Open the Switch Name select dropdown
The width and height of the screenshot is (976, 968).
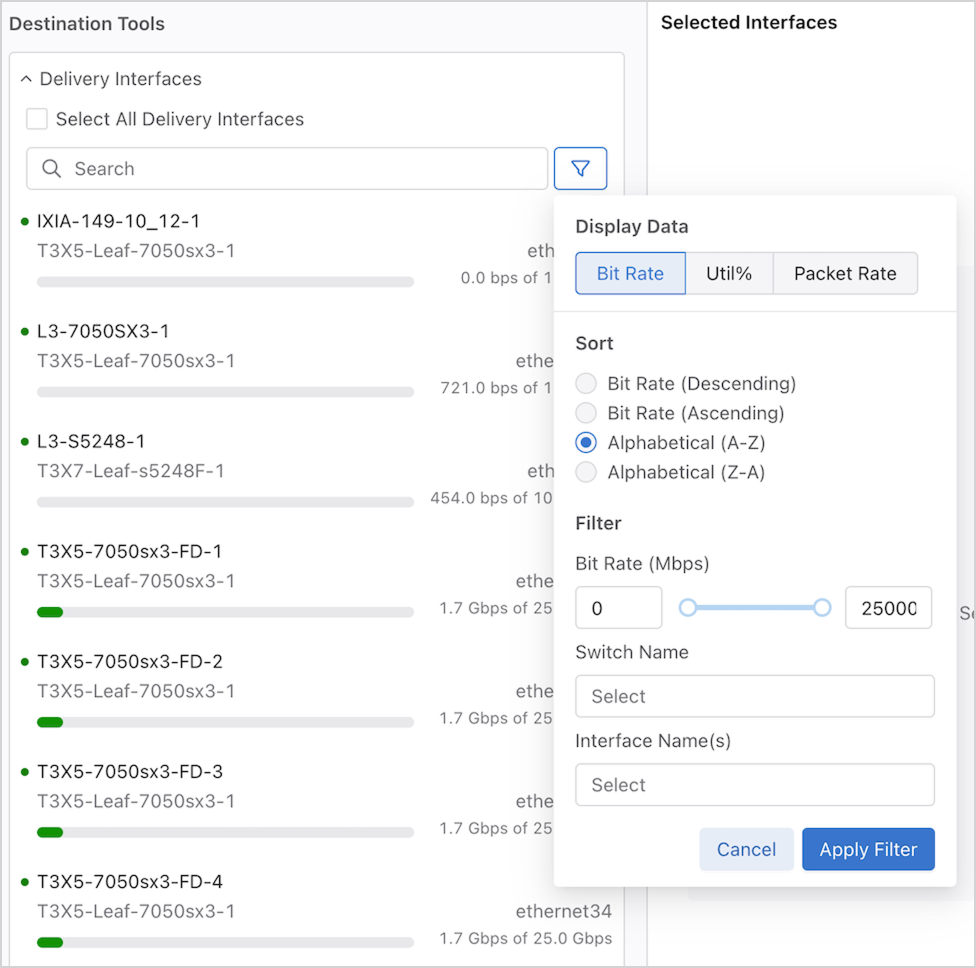pos(754,696)
